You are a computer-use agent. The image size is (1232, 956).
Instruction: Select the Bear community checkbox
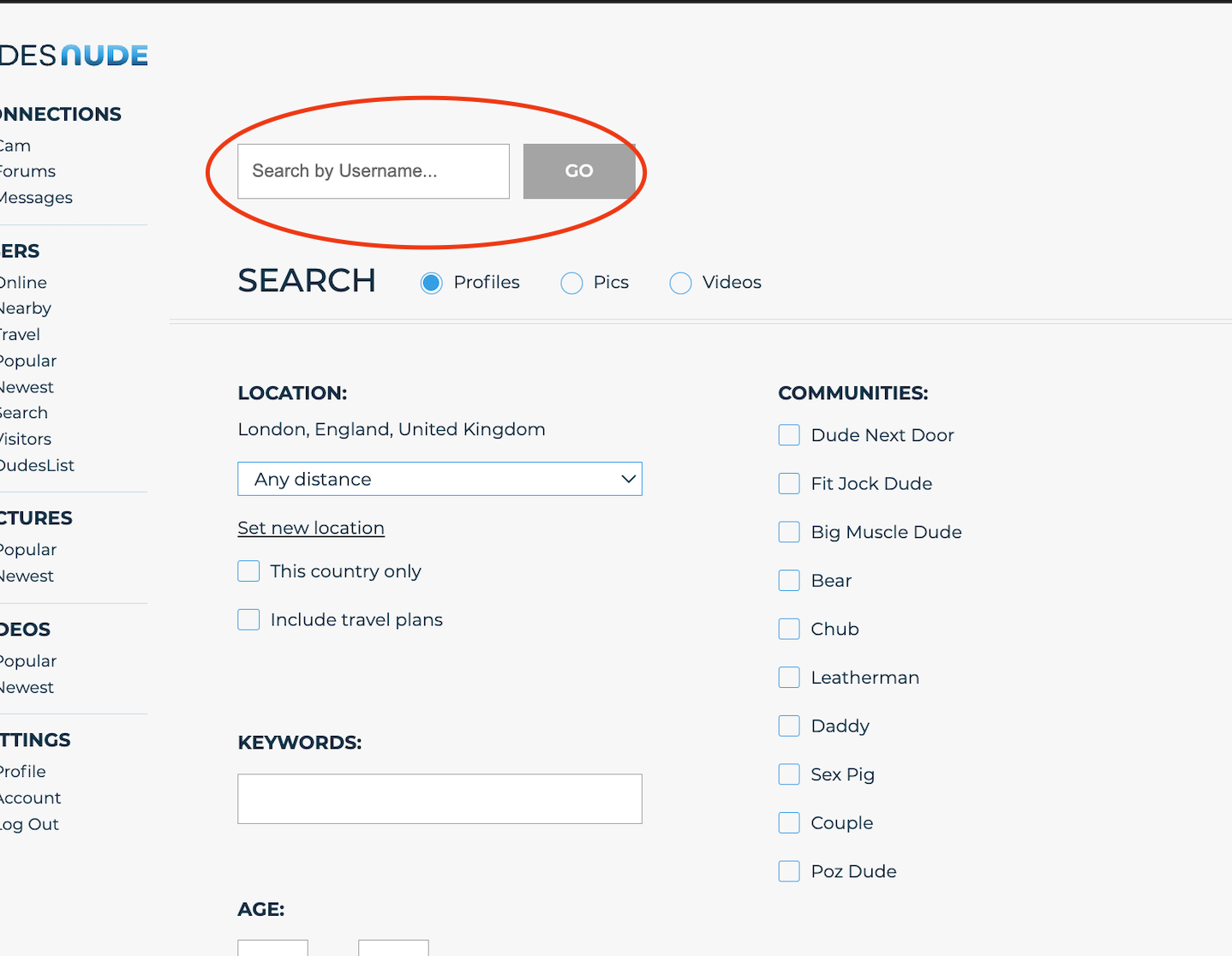tap(789, 581)
